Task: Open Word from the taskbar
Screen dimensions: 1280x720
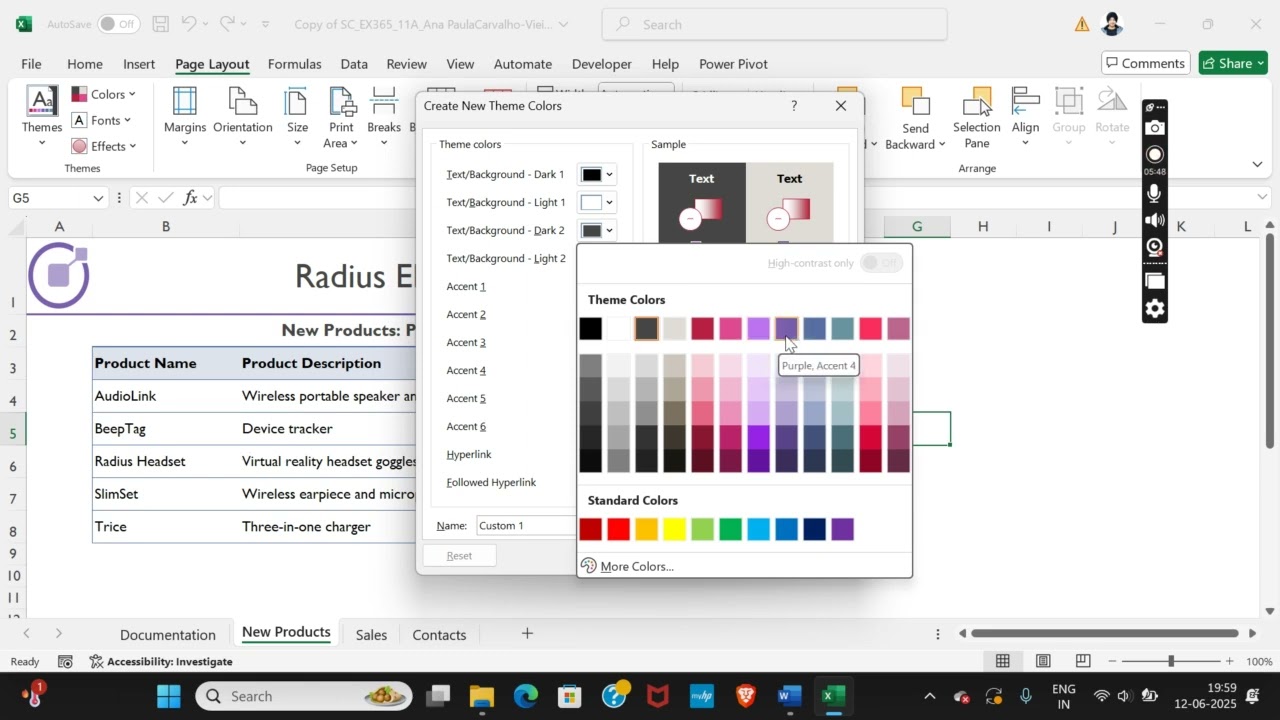Action: click(x=788, y=696)
